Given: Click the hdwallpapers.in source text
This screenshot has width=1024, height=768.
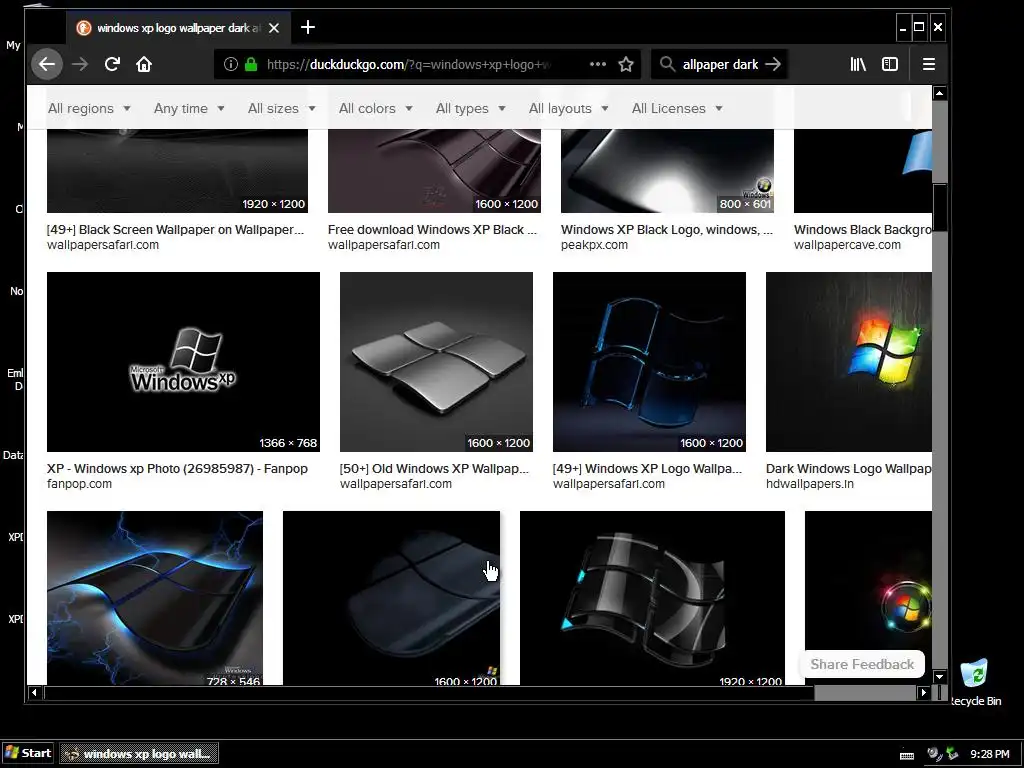Looking at the screenshot, I should 810,484.
